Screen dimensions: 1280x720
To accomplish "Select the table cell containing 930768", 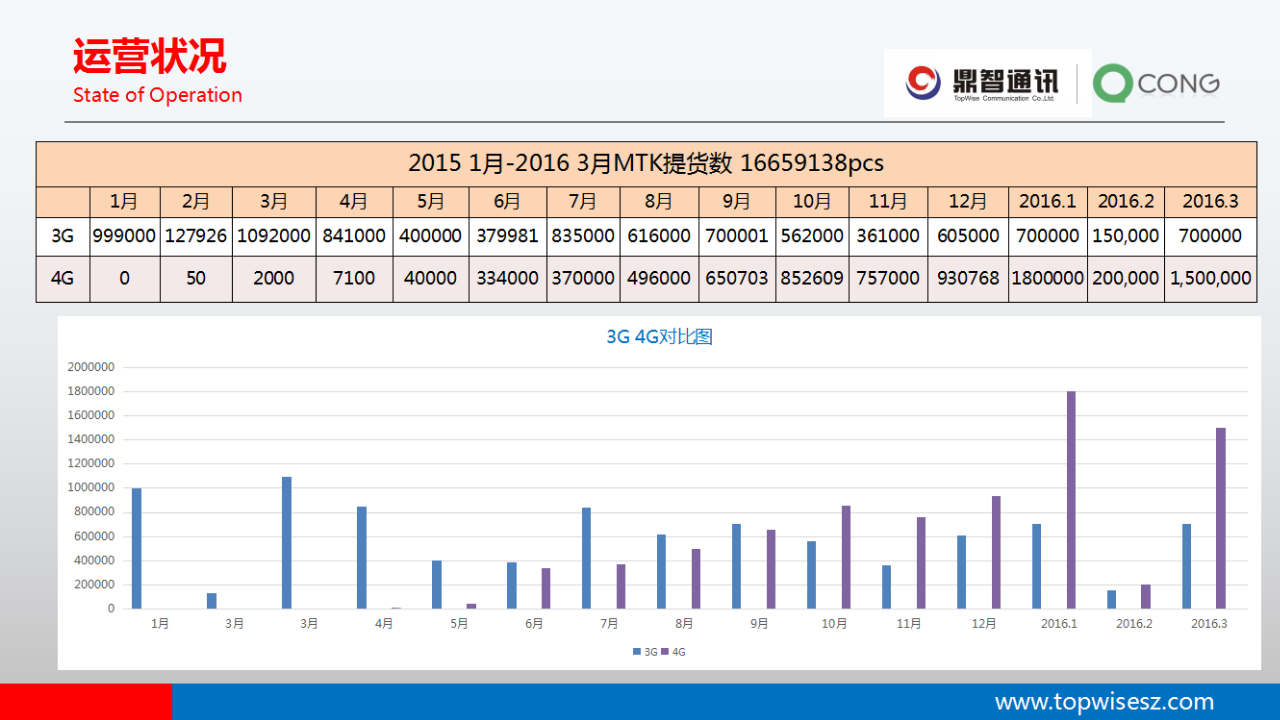I will (x=967, y=279).
